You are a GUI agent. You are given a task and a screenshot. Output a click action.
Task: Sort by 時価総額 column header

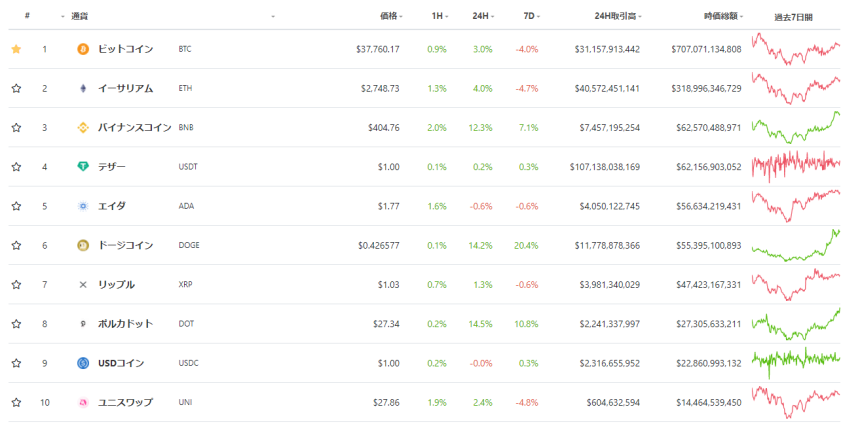(x=720, y=16)
